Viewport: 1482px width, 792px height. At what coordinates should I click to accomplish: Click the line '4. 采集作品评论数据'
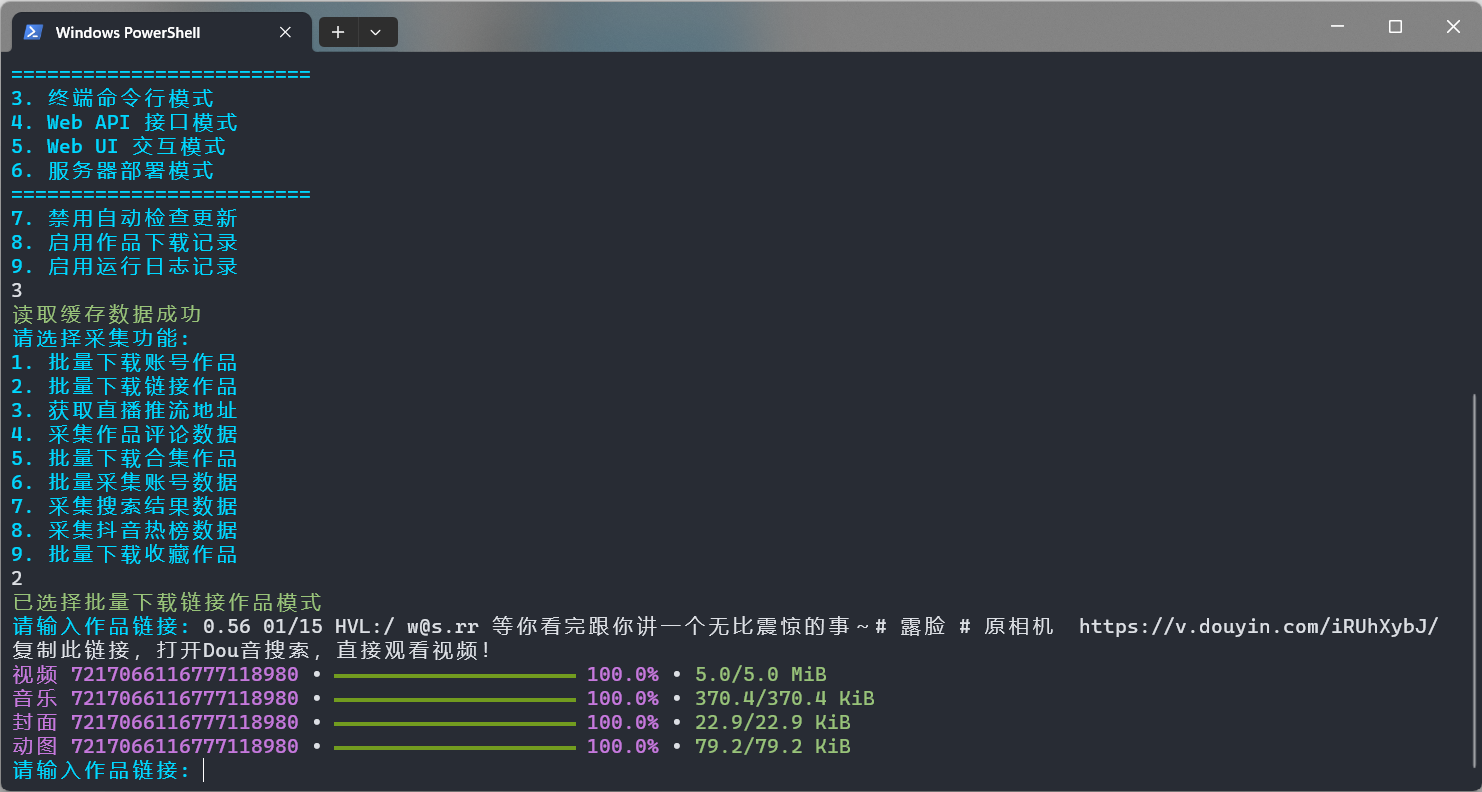click(x=125, y=435)
